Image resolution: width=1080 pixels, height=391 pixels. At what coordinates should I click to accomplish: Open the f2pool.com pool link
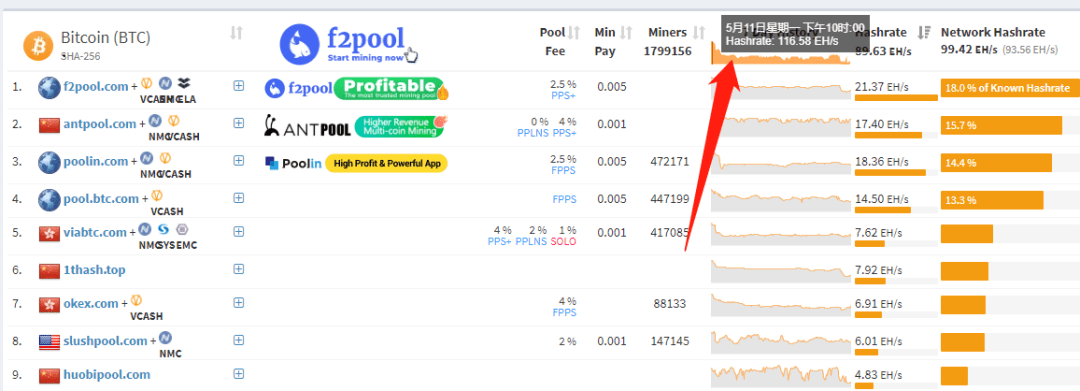pyautogui.click(x=96, y=87)
